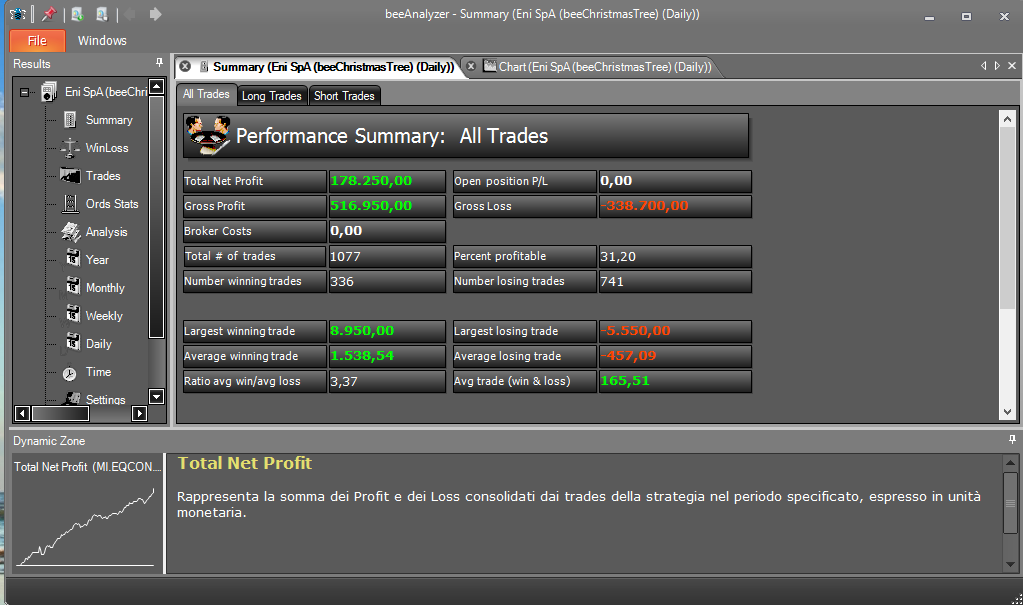The width and height of the screenshot is (1023, 605).
Task: Collapse the Eni SpA tree node
Action: 24,93
